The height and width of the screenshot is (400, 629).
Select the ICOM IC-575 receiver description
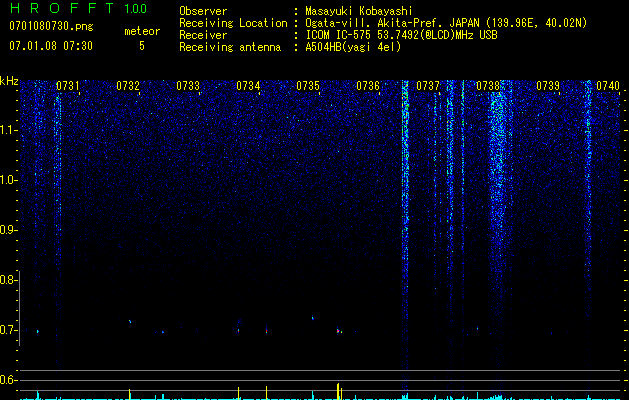tap(401, 35)
